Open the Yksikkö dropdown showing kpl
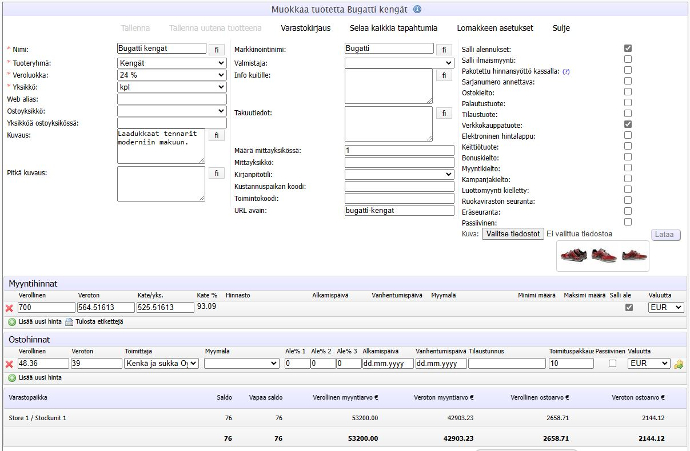The height and width of the screenshot is (451, 690). coord(172,87)
